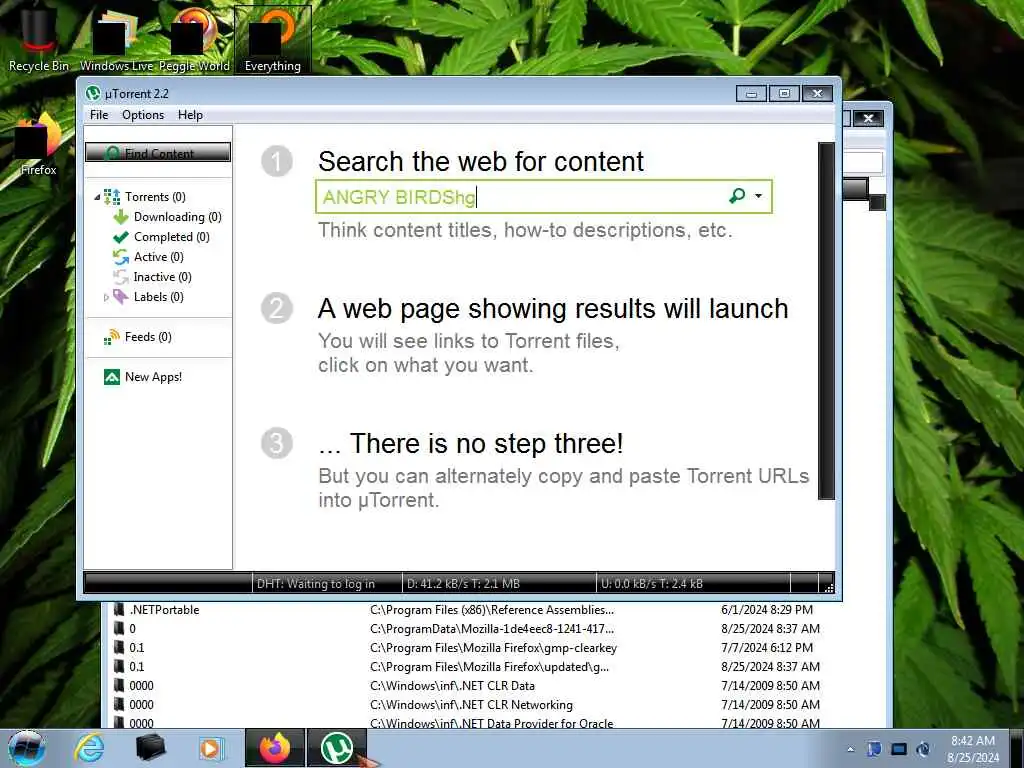Click the Inactive grey arrows icon
The image size is (1024, 768).
(121, 277)
